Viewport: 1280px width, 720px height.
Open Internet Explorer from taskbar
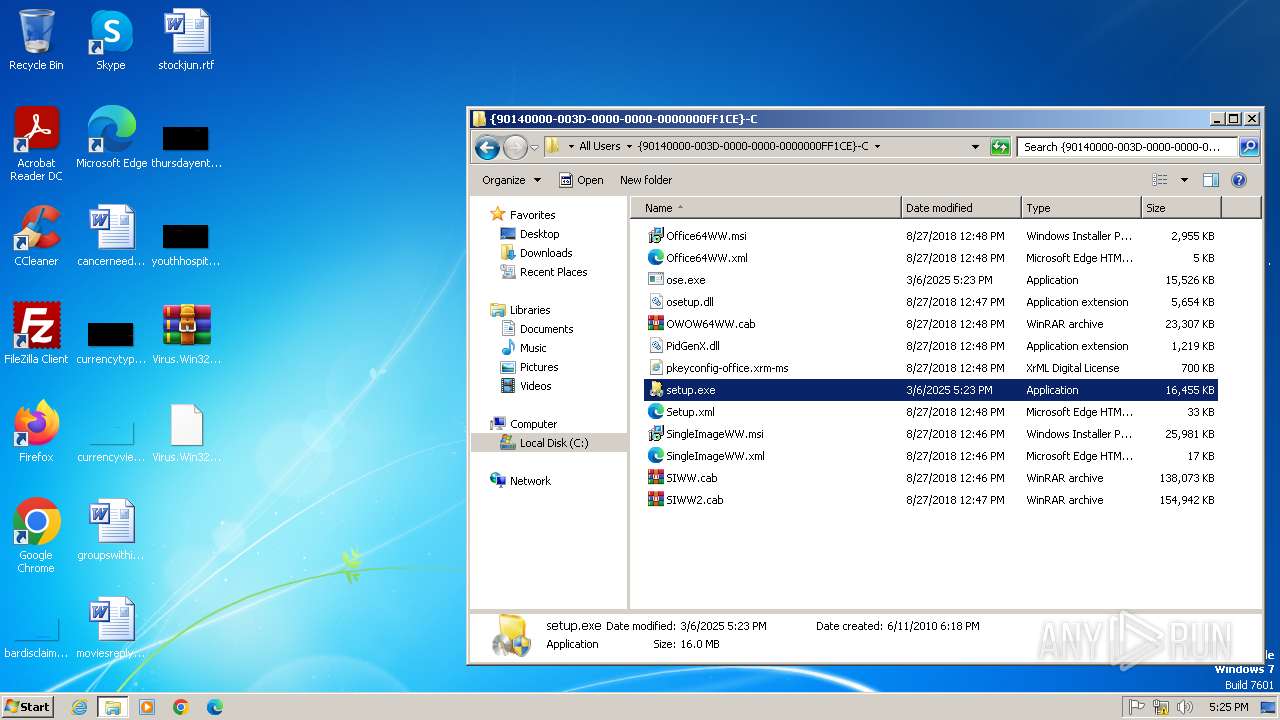click(79, 707)
